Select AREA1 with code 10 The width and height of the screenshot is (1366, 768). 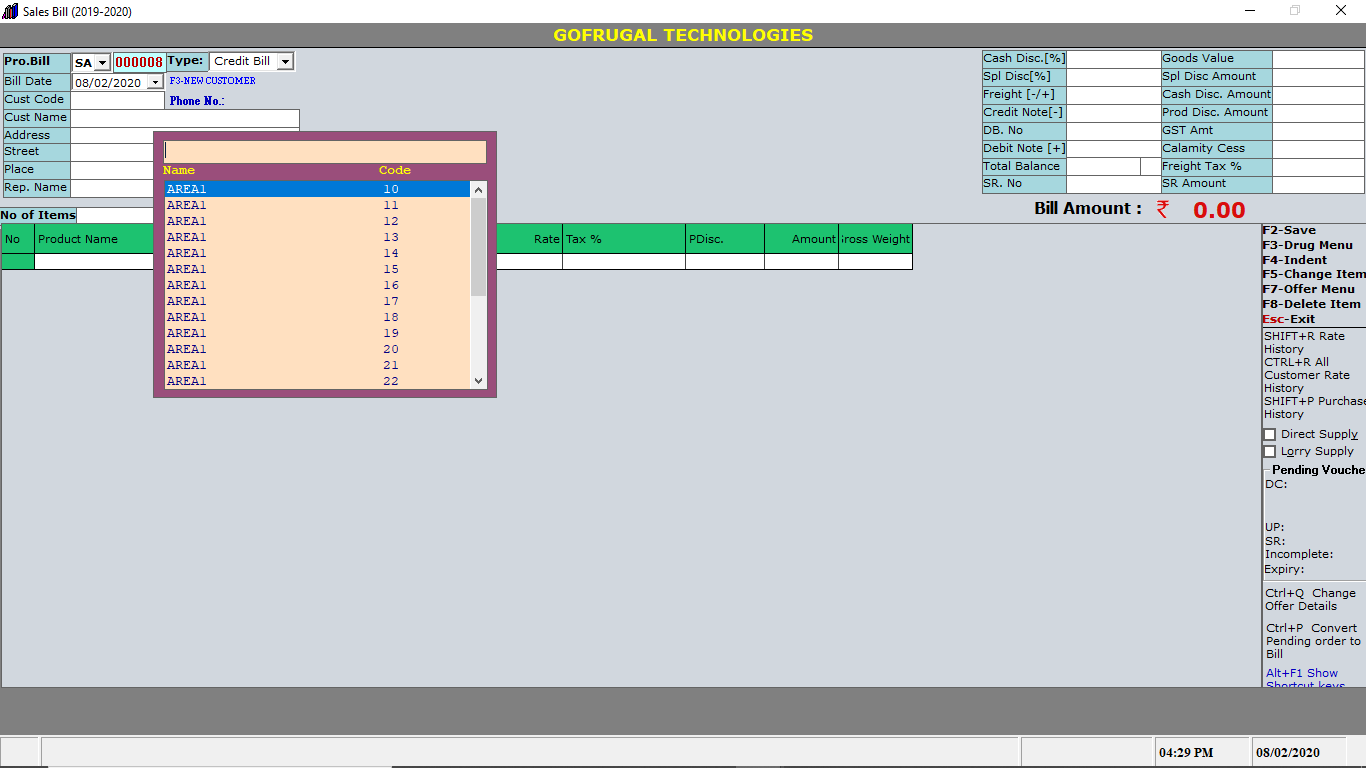point(317,189)
